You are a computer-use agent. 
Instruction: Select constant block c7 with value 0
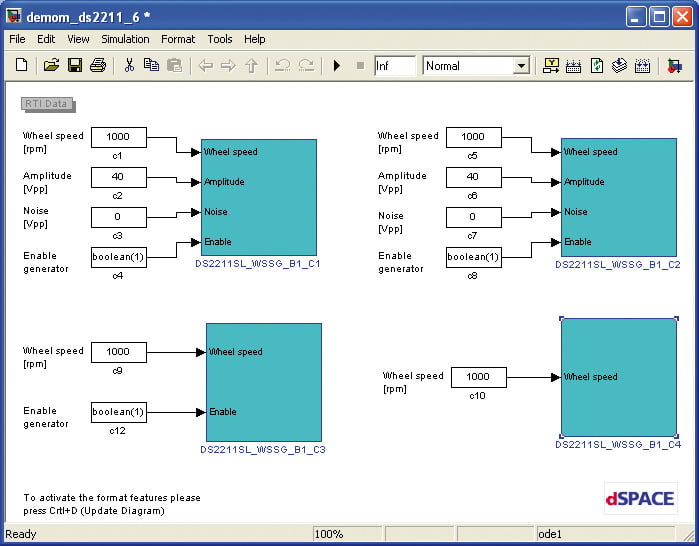click(473, 217)
